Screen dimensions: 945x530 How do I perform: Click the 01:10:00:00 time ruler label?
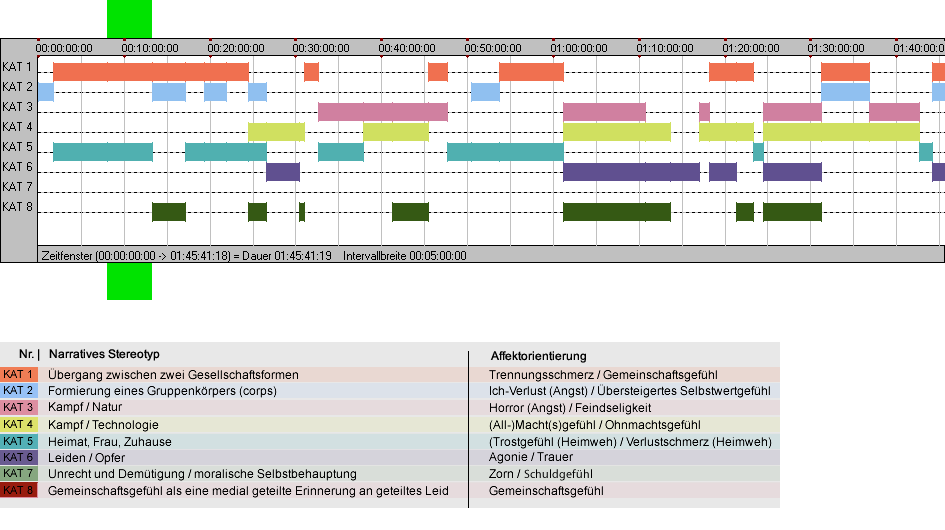(x=665, y=48)
